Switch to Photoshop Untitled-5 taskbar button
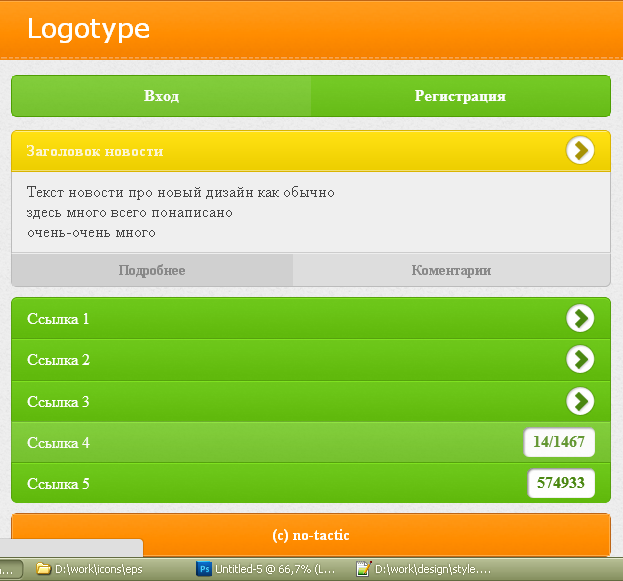 tap(266, 569)
